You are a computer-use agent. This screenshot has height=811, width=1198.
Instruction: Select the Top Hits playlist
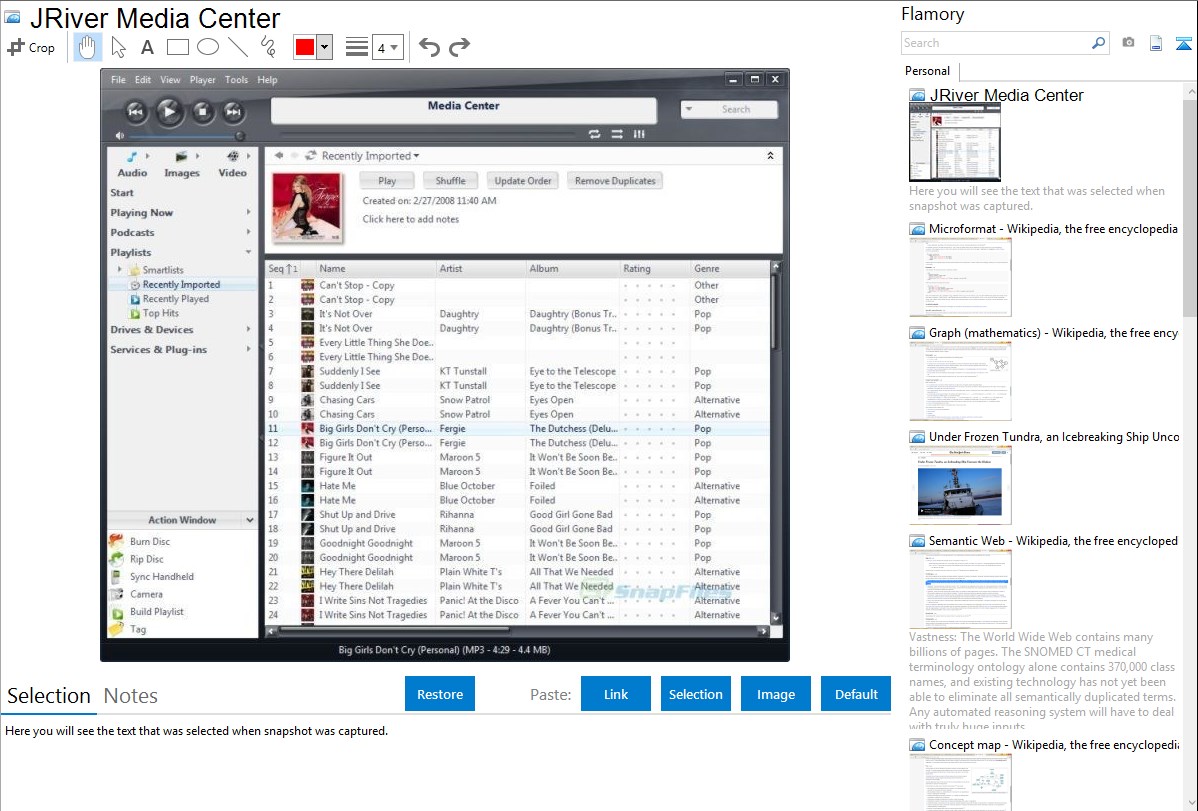[x=160, y=313]
